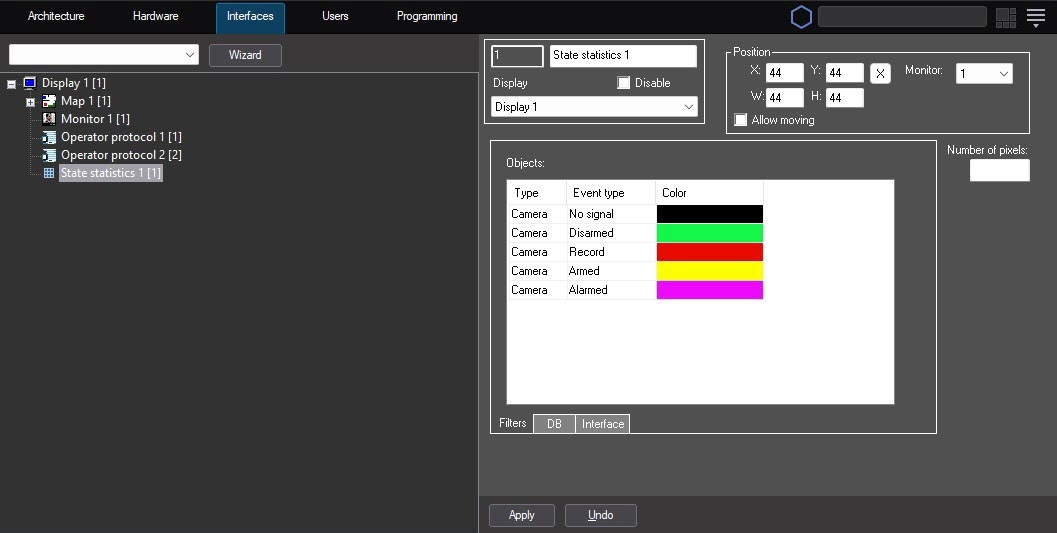Screen dimensions: 1057x533
Task: Click the grid layout icon in top bar
Action: [1005, 17]
